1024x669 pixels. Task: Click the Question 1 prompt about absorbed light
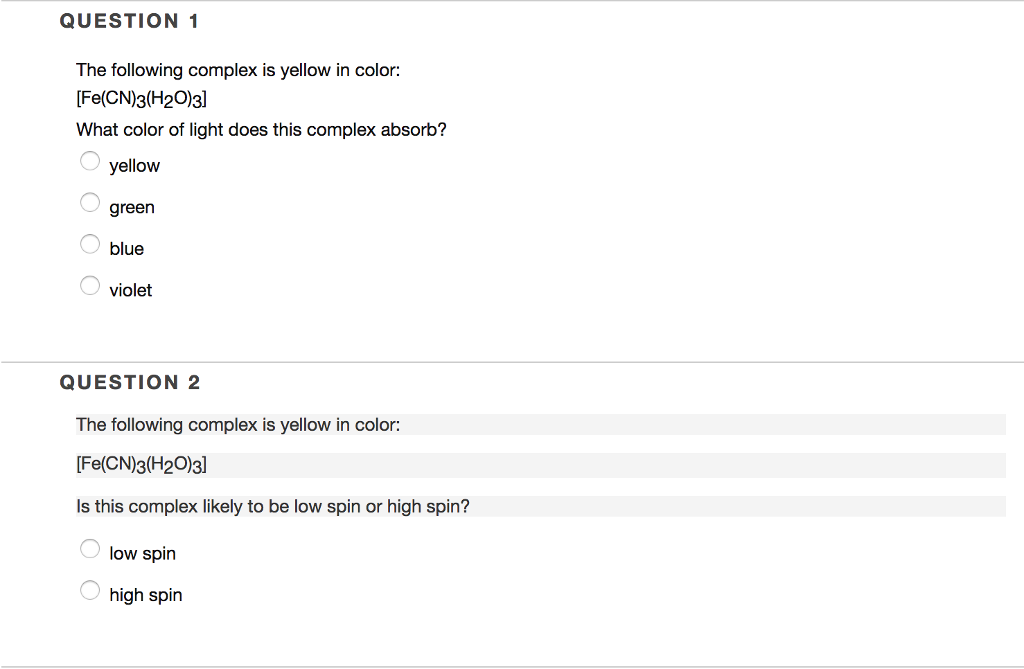261,129
